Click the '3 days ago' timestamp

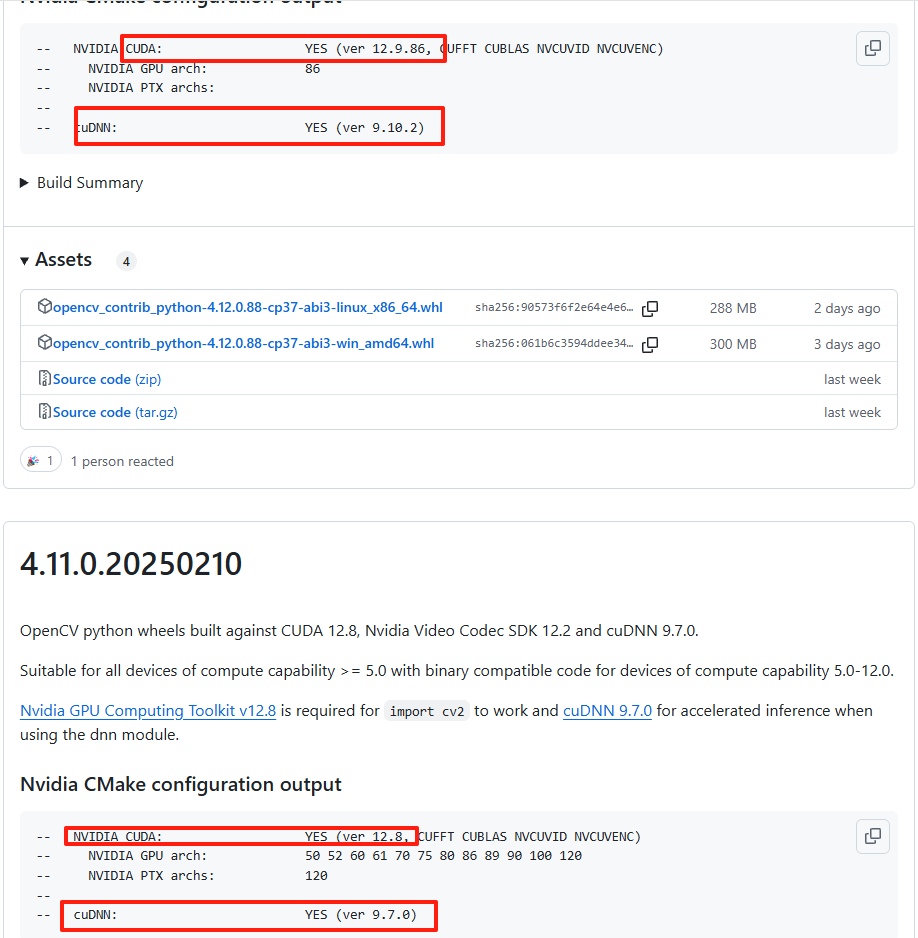pos(847,345)
